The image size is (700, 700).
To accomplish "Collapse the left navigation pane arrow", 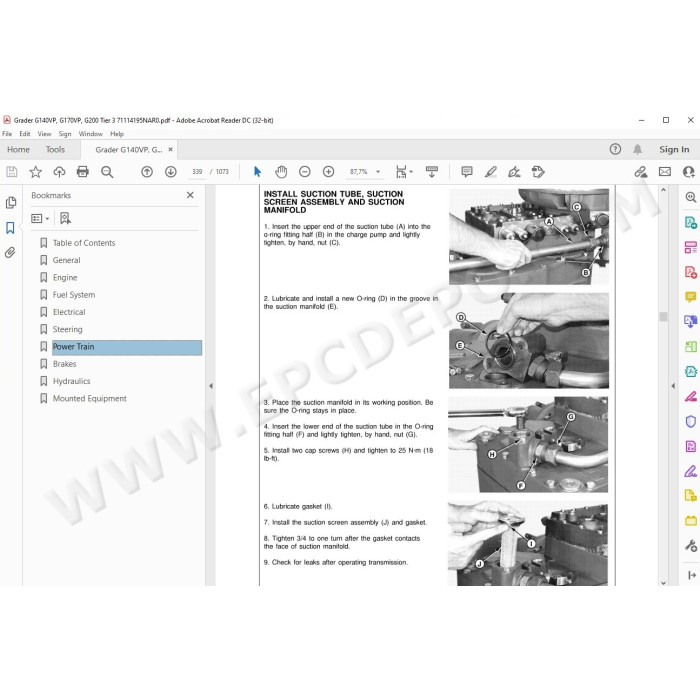I will click(211, 386).
